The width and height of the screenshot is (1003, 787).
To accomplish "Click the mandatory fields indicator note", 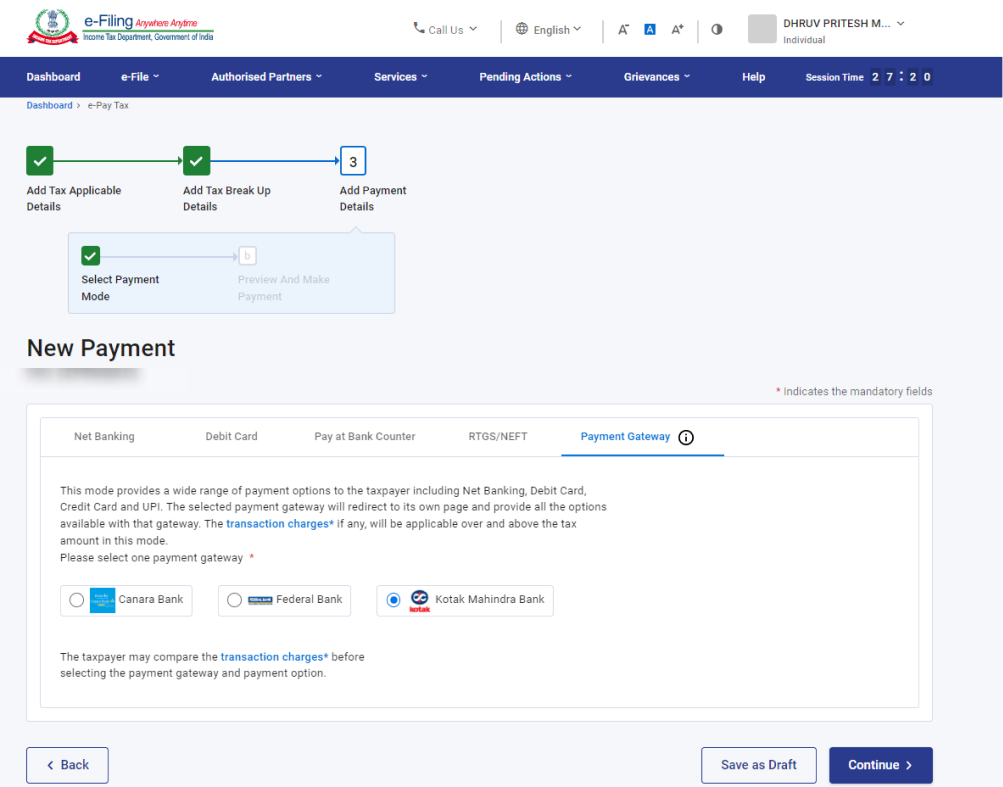I will click(x=854, y=391).
